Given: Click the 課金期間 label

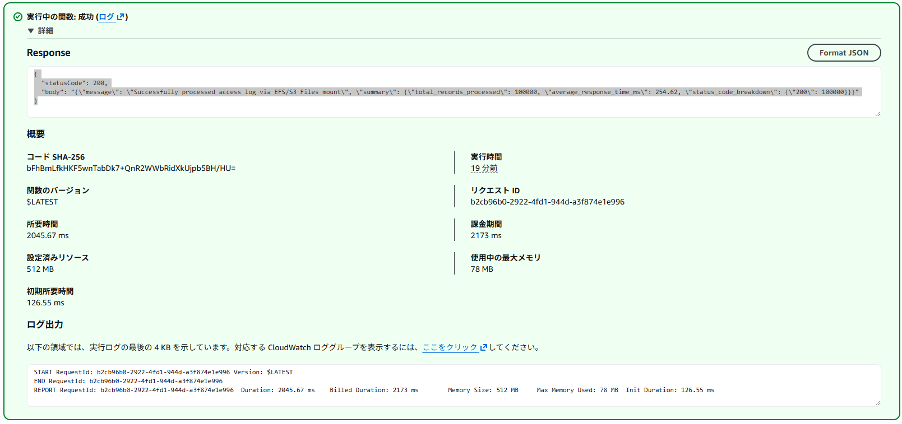Looking at the screenshot, I should point(487,224).
